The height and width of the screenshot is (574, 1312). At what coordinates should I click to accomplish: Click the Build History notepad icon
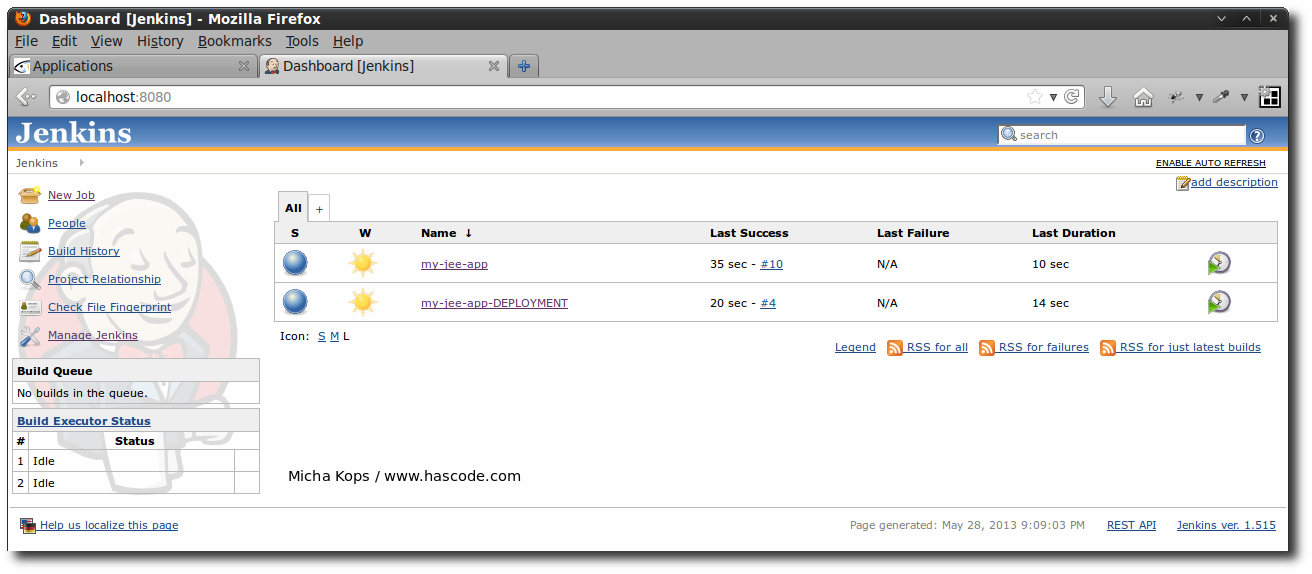pos(29,251)
